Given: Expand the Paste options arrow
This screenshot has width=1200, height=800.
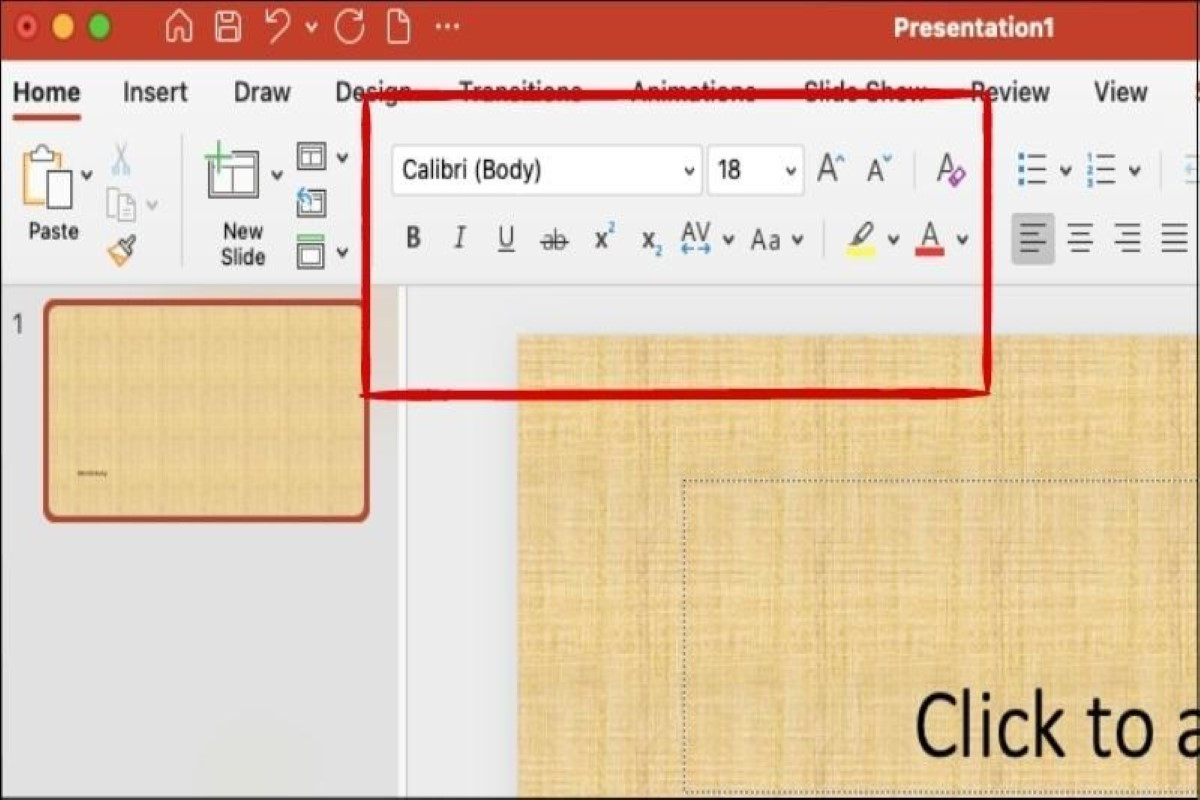Looking at the screenshot, I should click(x=87, y=175).
